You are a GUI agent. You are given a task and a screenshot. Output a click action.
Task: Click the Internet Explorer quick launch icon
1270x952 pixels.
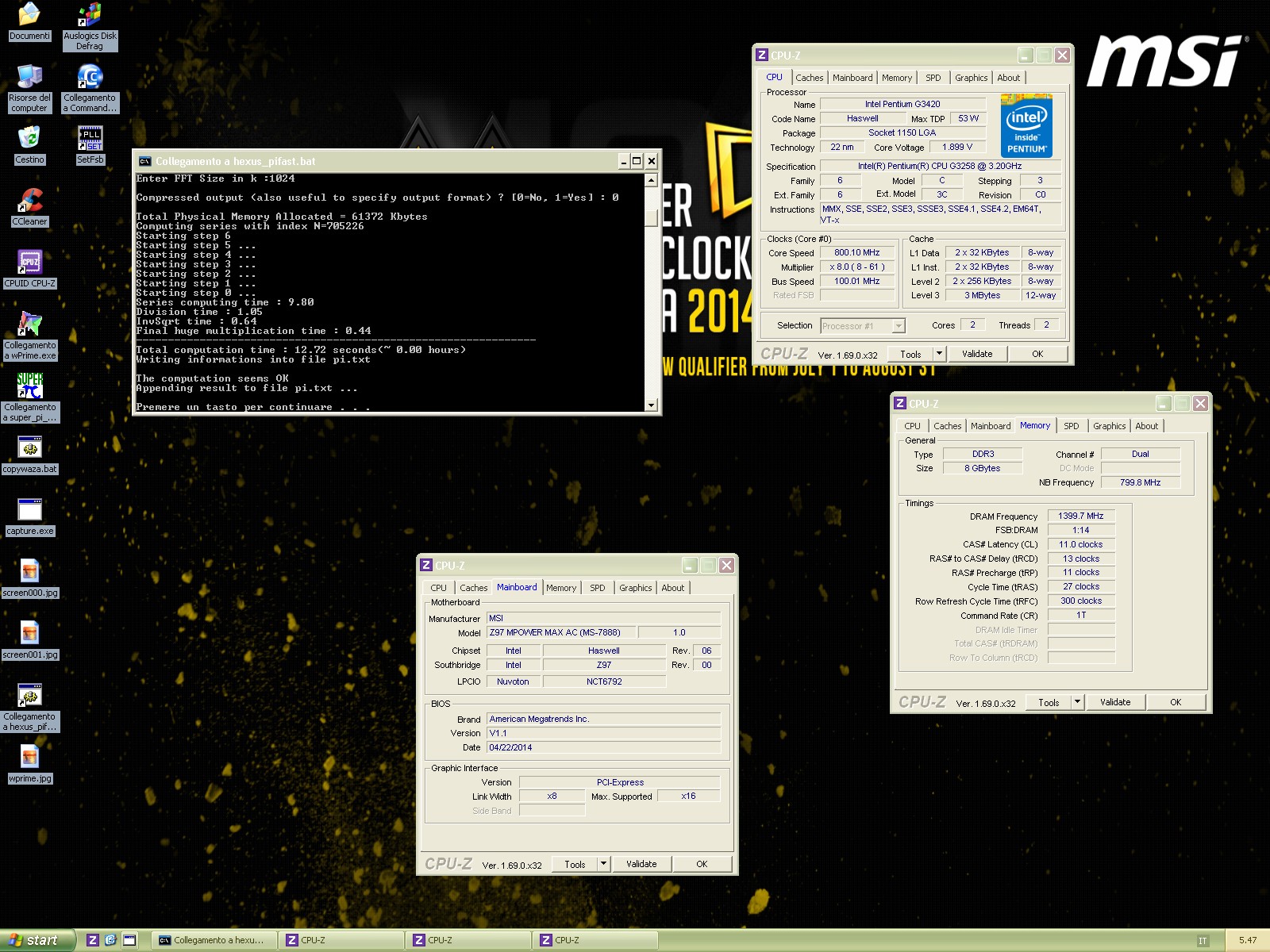110,940
